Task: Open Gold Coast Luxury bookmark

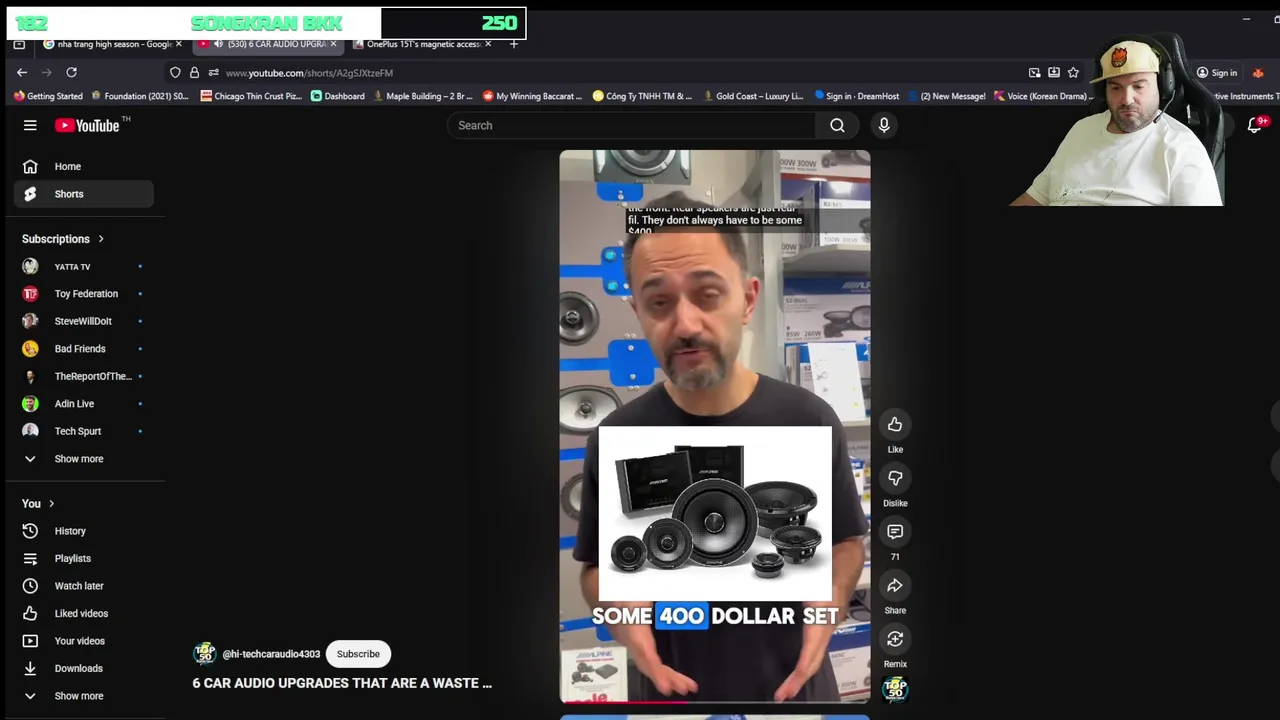Action: click(x=752, y=96)
